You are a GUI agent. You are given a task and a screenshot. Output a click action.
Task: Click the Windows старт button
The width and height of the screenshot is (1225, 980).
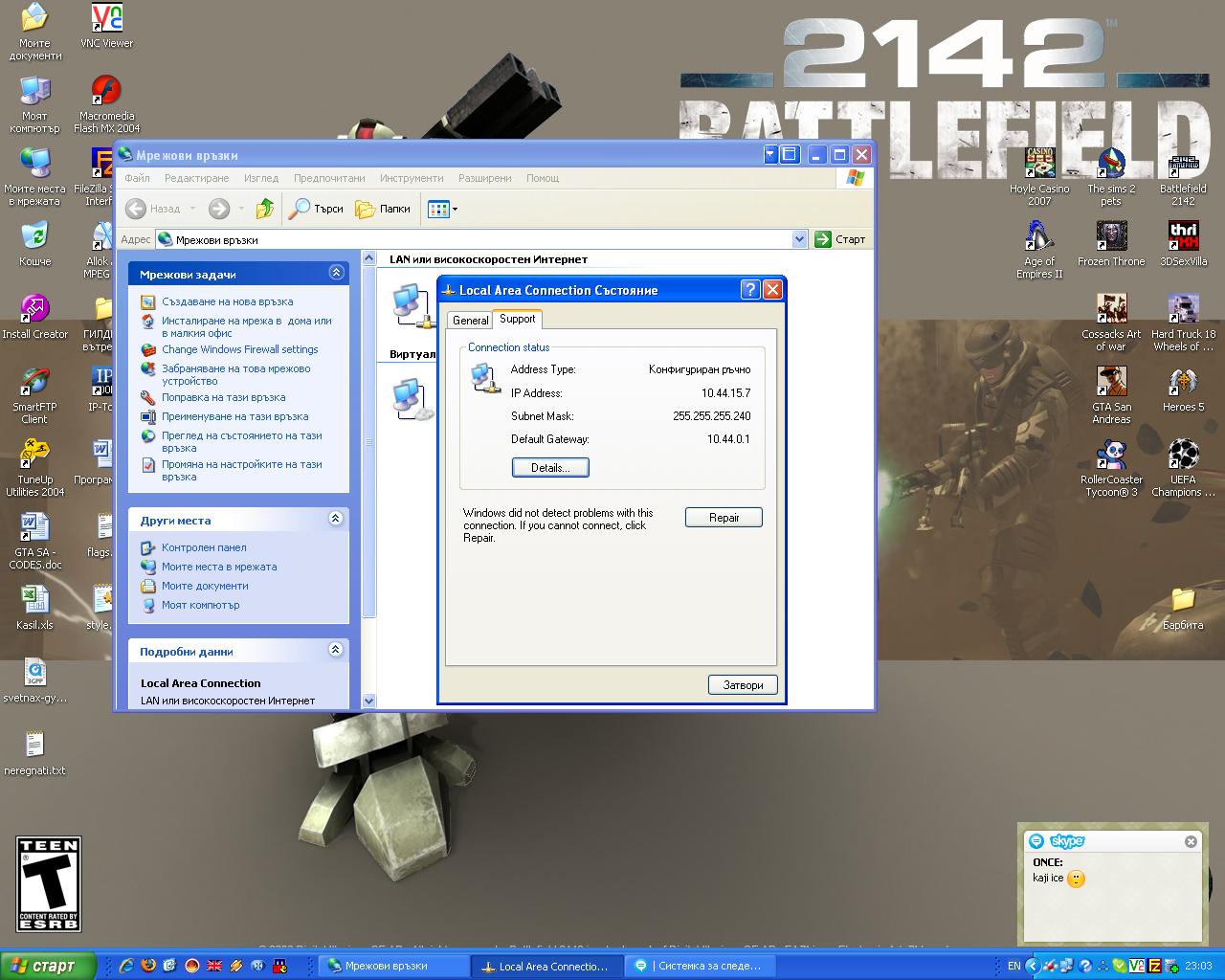click(x=48, y=966)
